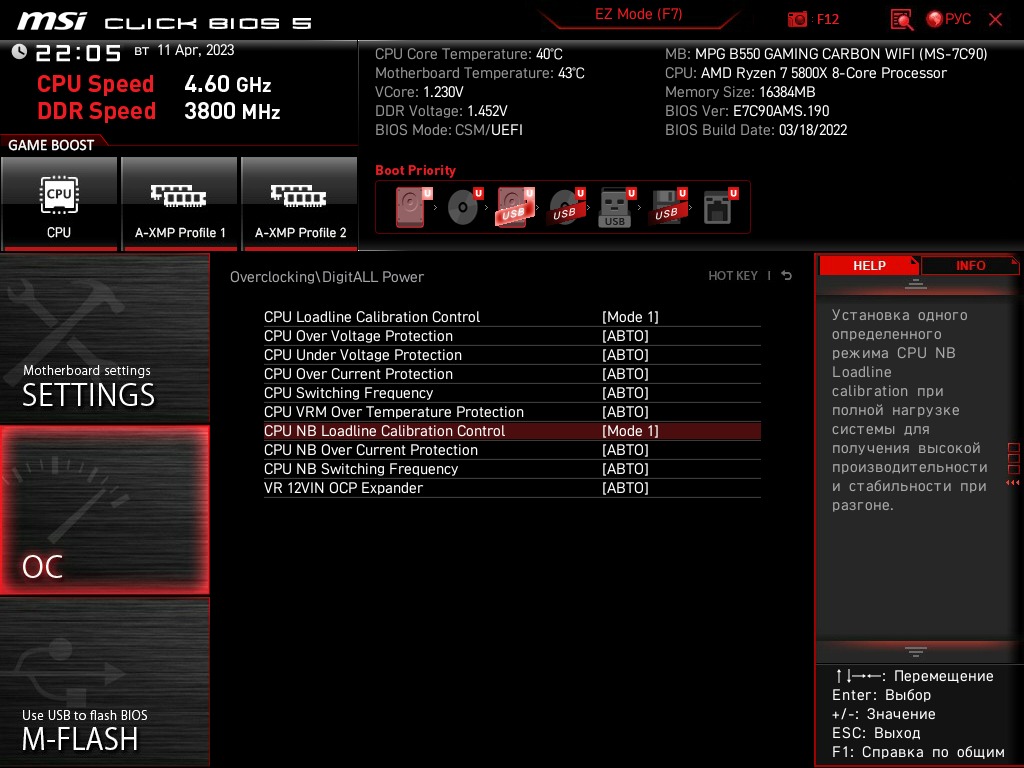Click the Boot Priority label

pos(415,170)
